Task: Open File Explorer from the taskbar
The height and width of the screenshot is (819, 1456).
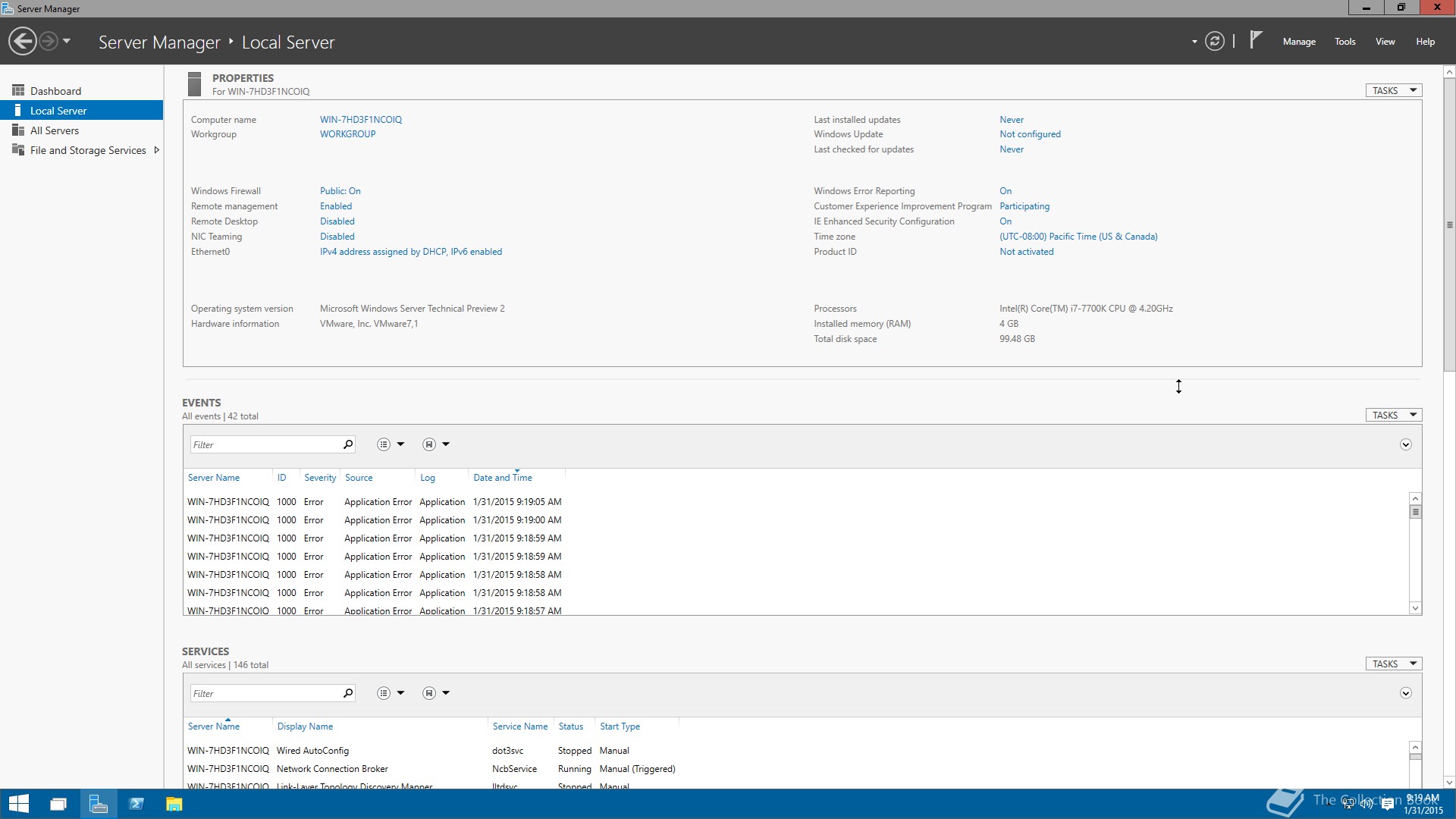Action: pyautogui.click(x=174, y=804)
